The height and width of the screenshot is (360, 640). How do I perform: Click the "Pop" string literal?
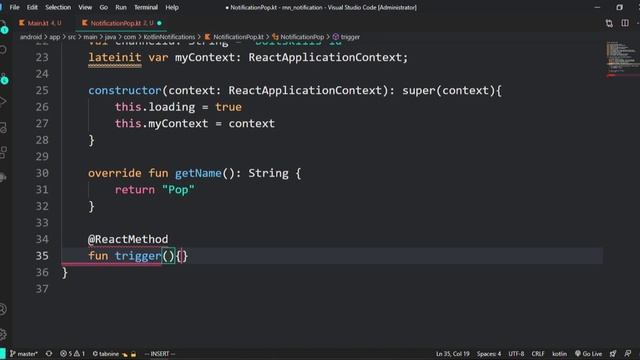tap(178, 190)
